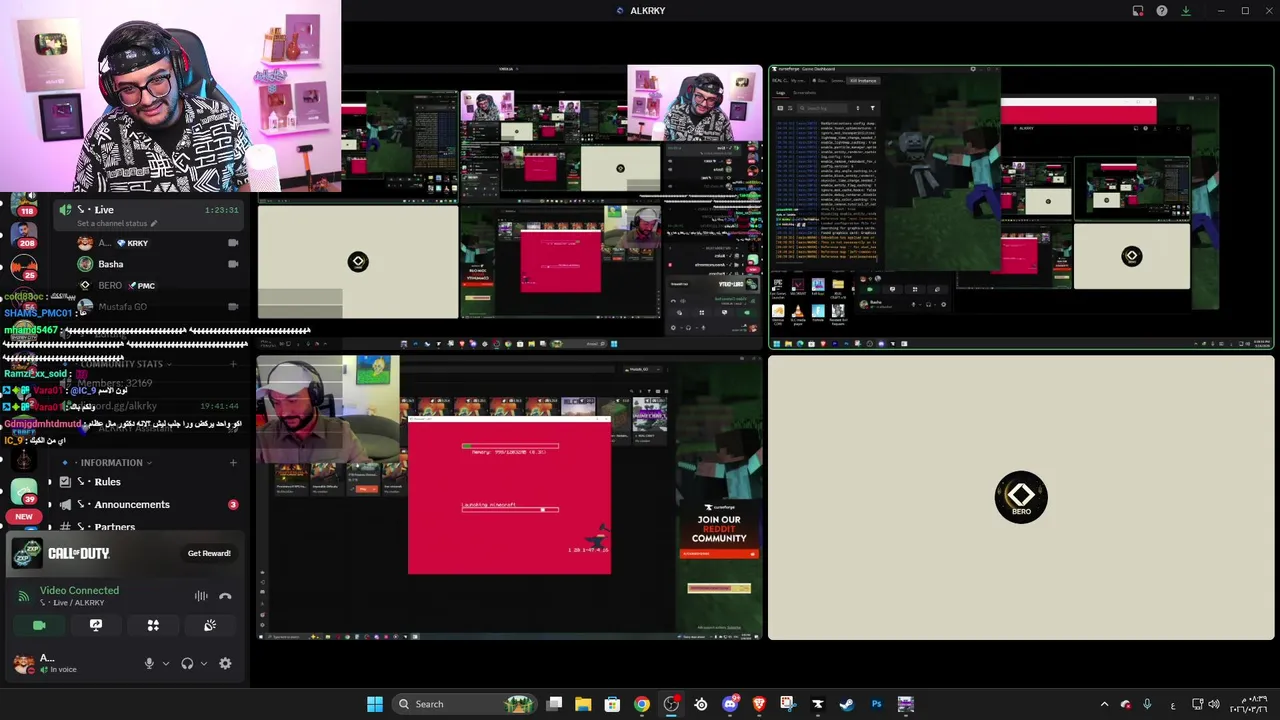Collapse the COMMUNITY STATS category

tap(120, 364)
